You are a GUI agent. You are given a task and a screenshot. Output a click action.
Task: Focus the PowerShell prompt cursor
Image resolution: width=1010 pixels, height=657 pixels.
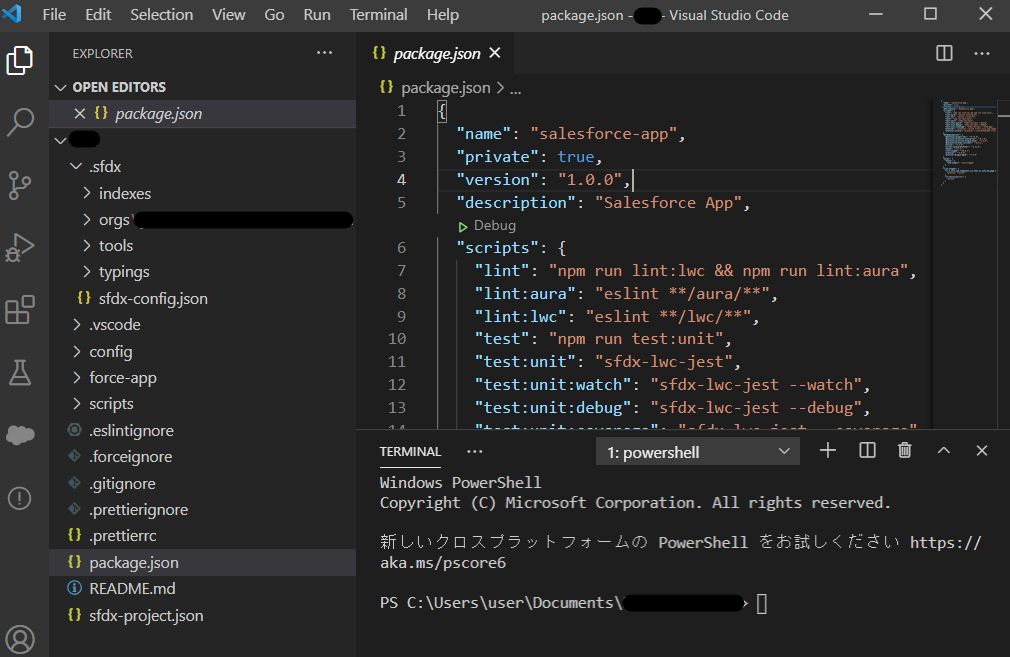coord(761,604)
